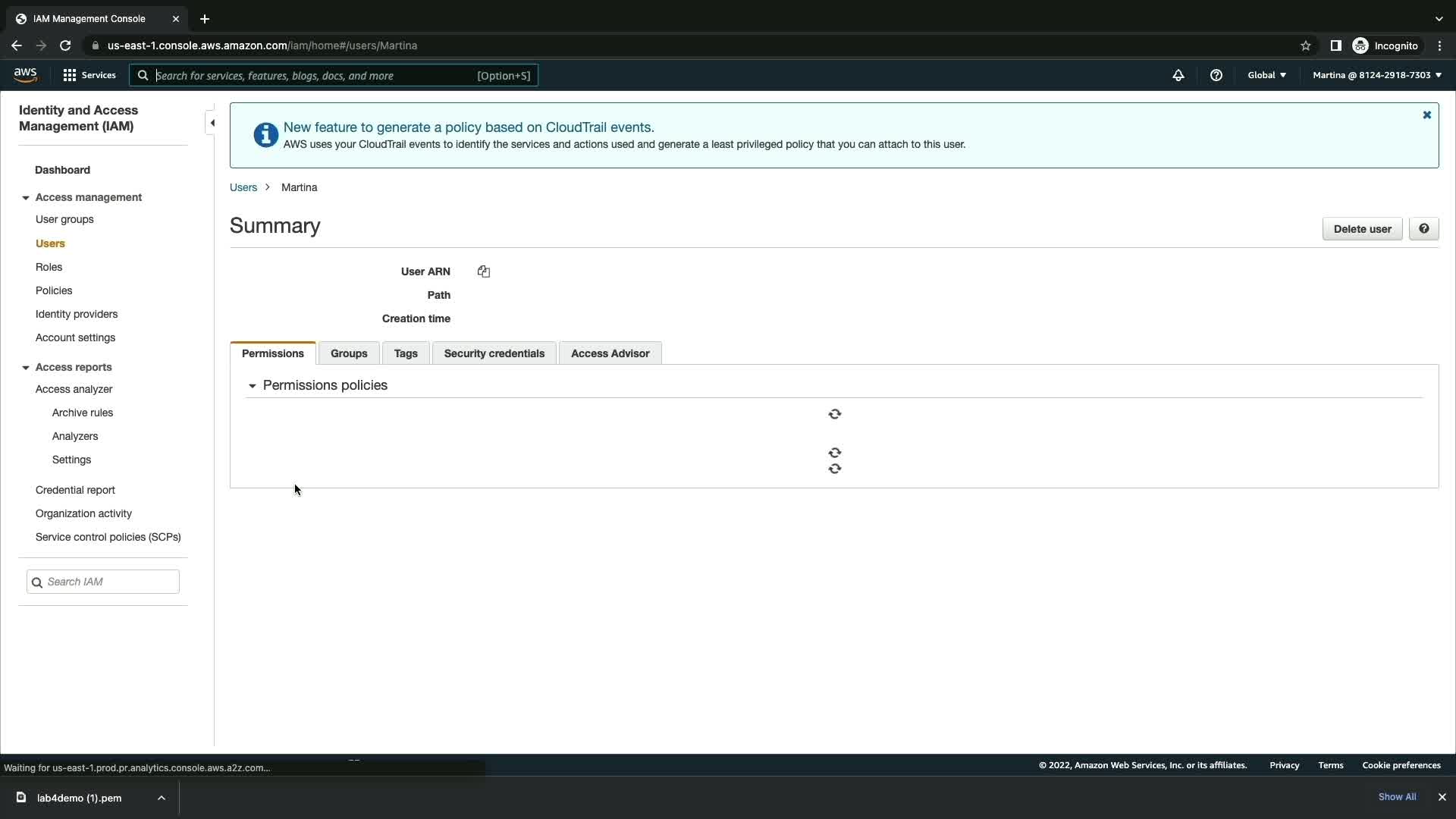Switch to the Security credentials tab
This screenshot has height=819, width=1456.
(x=494, y=353)
